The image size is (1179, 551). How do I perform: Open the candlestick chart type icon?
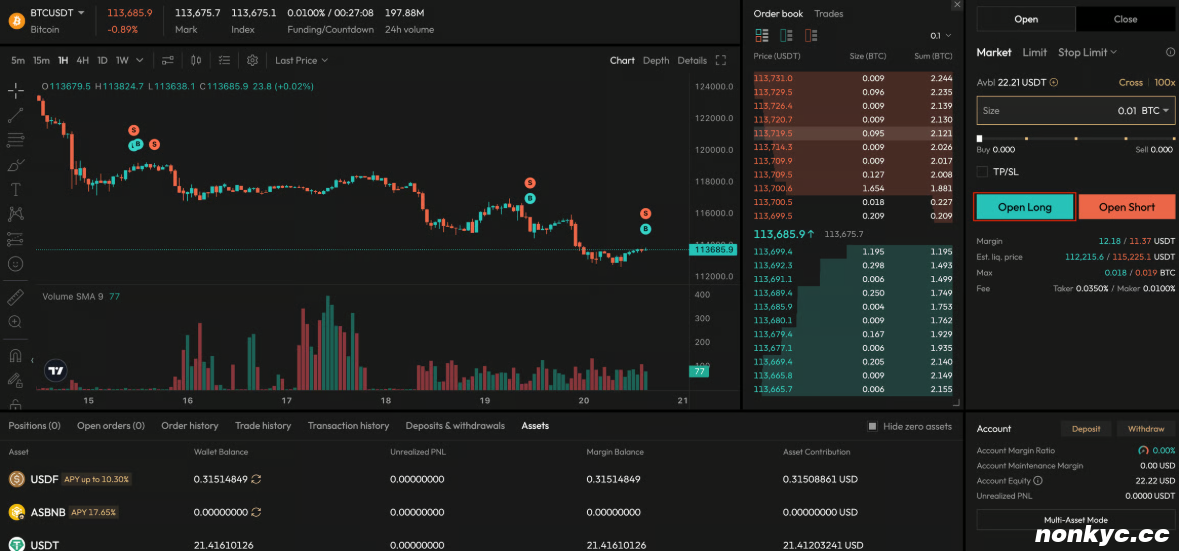click(x=196, y=60)
